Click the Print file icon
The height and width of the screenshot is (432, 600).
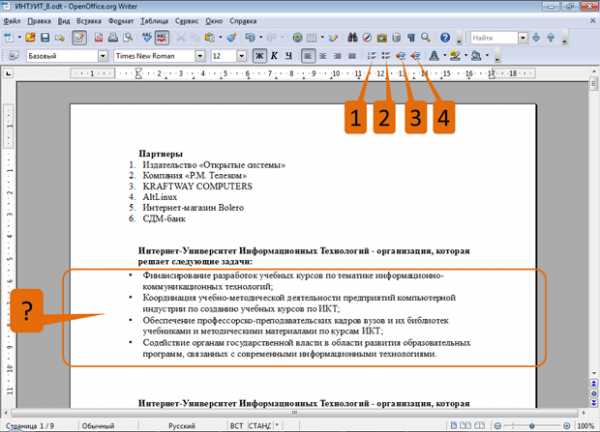pyautogui.click(x=113, y=37)
